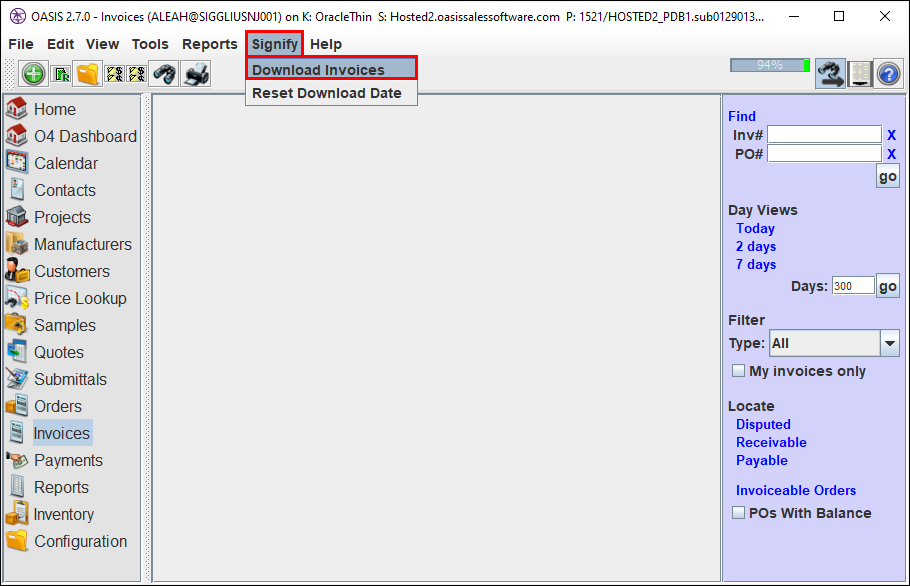Click the green plus add-new icon
This screenshot has width=910, height=586.
coord(33,74)
